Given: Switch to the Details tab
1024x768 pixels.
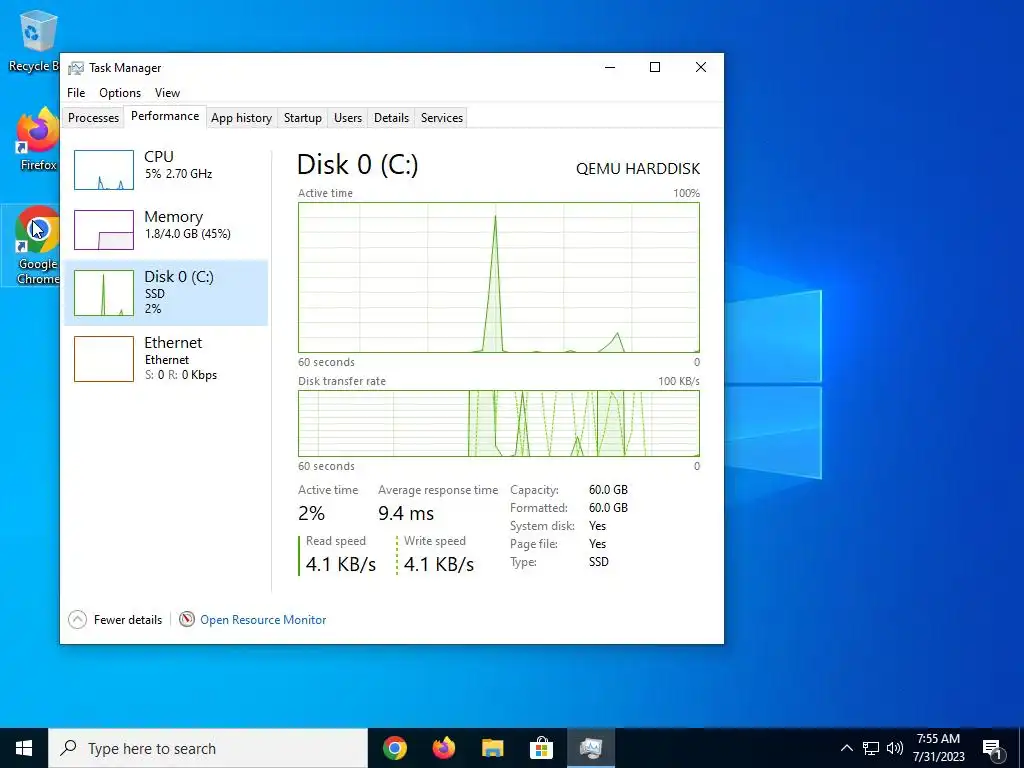Looking at the screenshot, I should (391, 118).
